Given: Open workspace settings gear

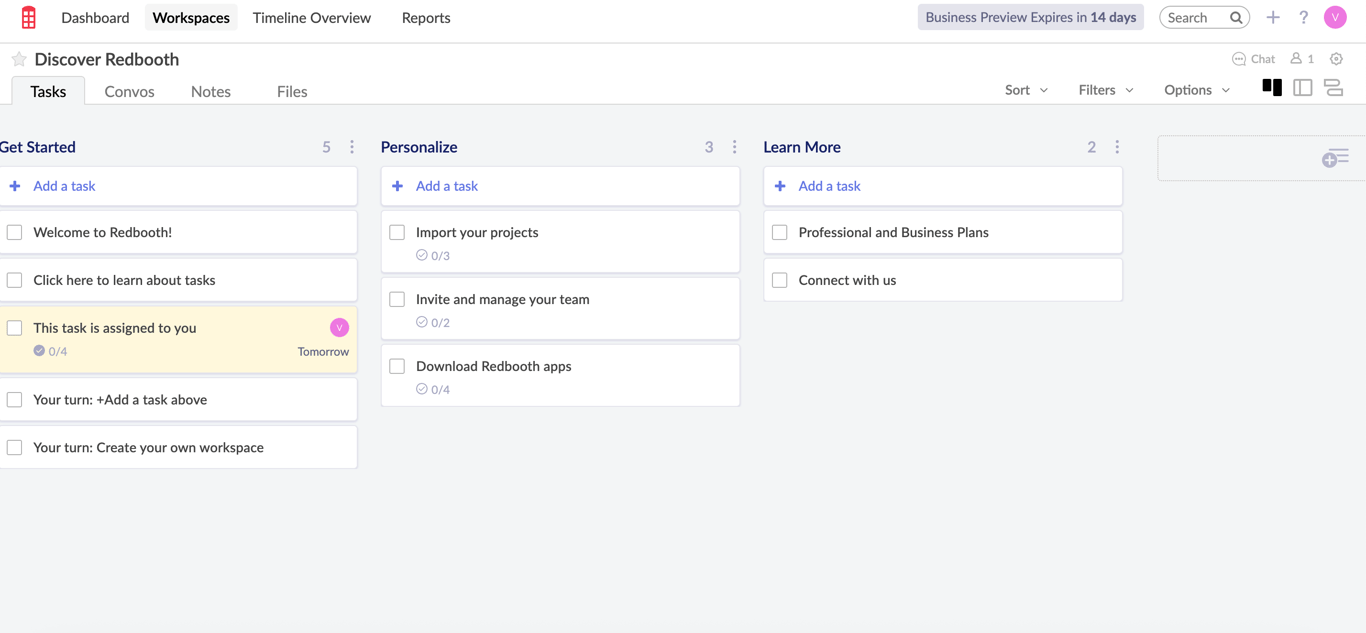Looking at the screenshot, I should click(1336, 59).
